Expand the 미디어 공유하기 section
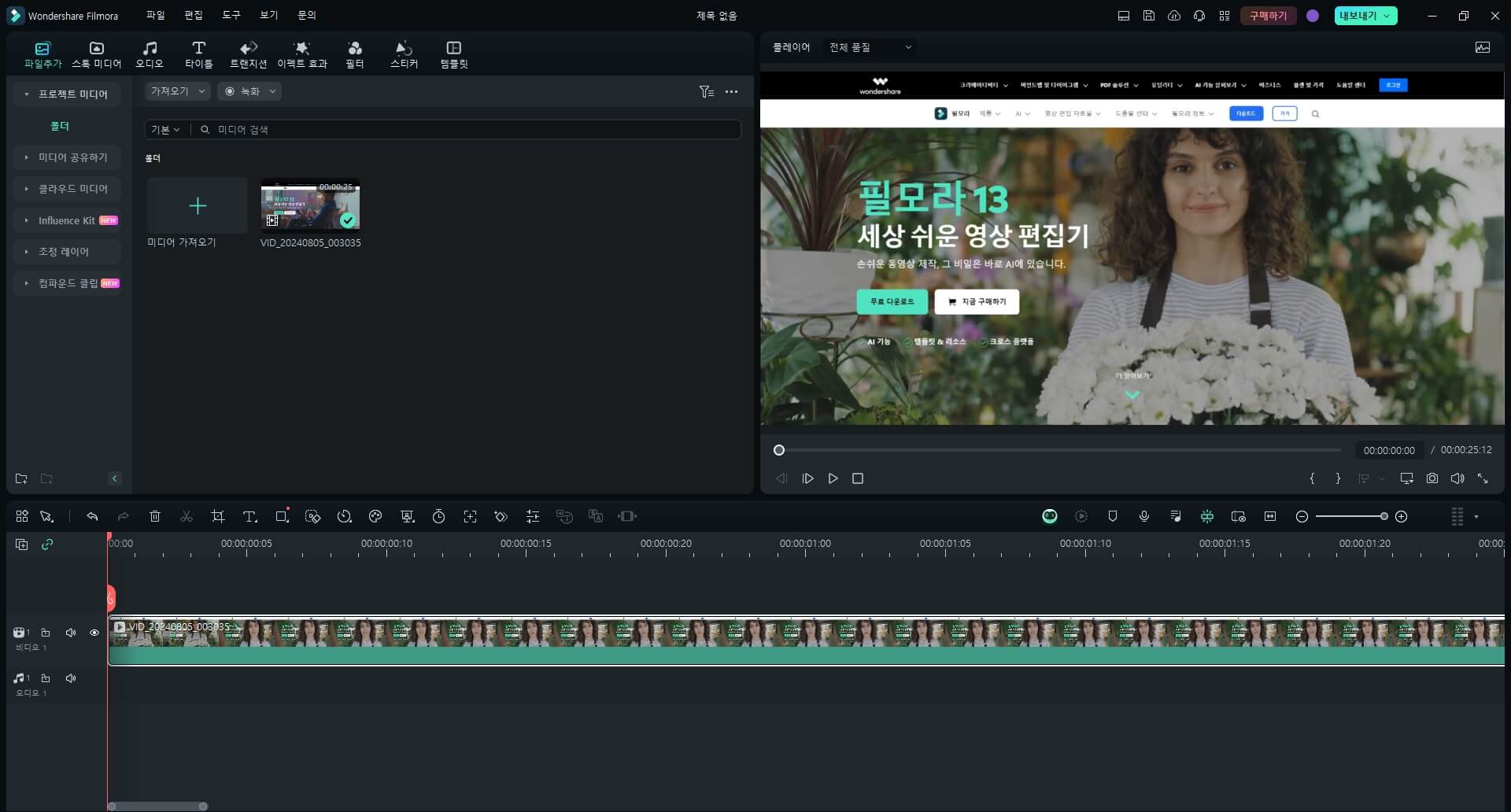Image resolution: width=1511 pixels, height=812 pixels. pyautogui.click(x=67, y=157)
